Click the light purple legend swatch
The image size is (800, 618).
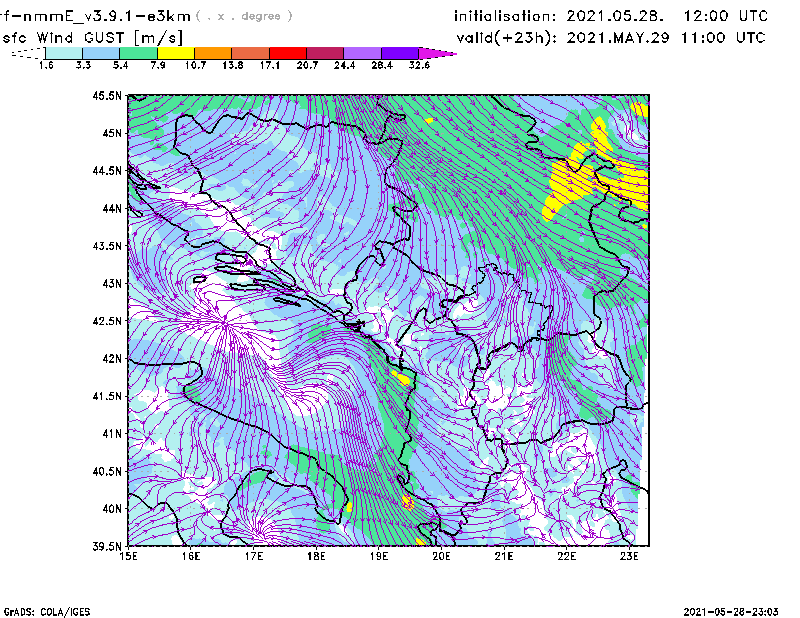[x=362, y=53]
